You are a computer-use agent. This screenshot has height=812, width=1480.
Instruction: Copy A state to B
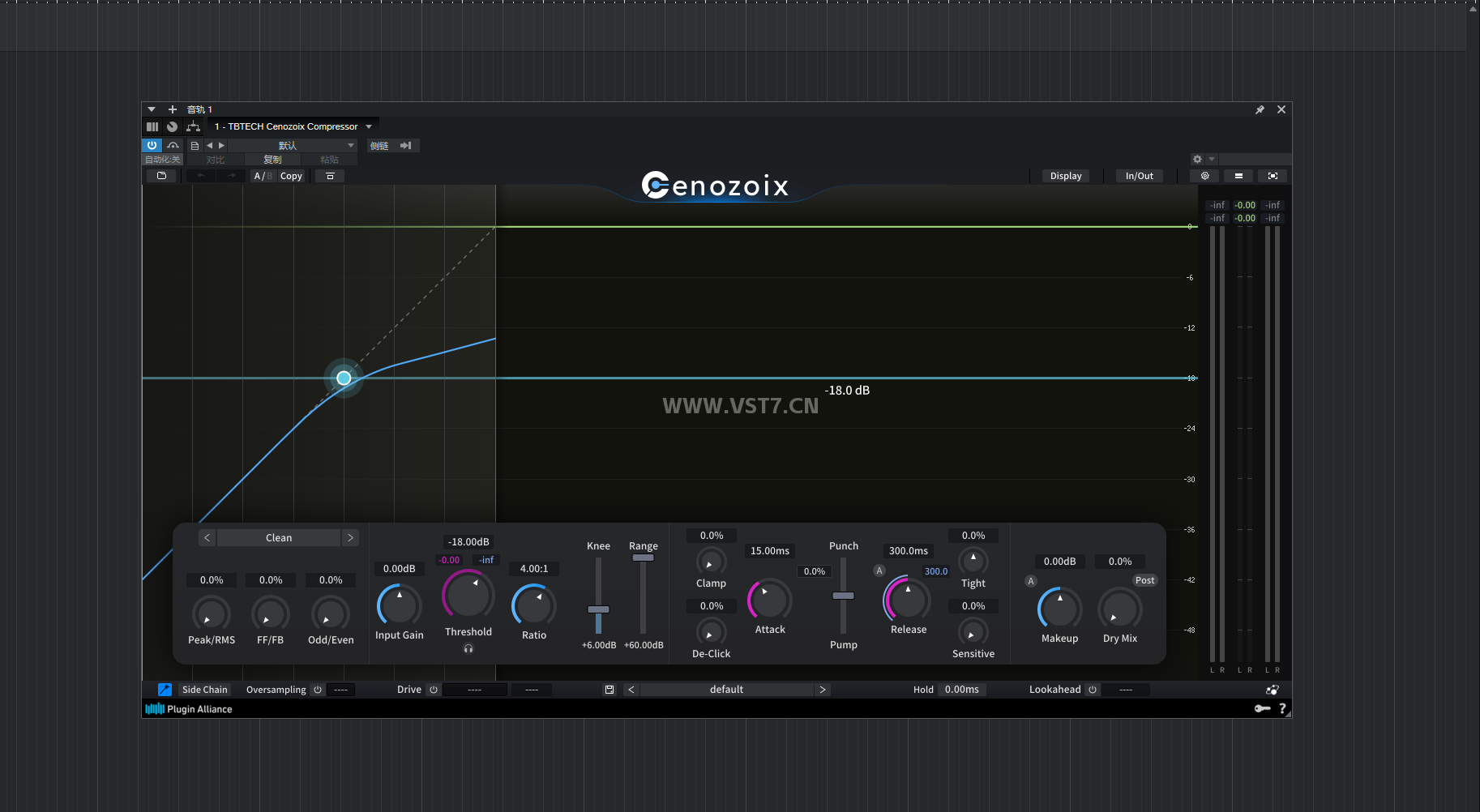[x=291, y=176]
